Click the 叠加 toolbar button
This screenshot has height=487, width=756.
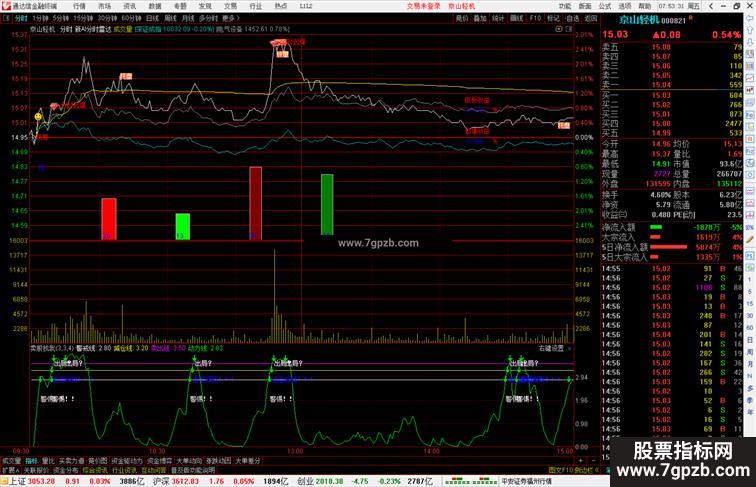tap(480, 18)
